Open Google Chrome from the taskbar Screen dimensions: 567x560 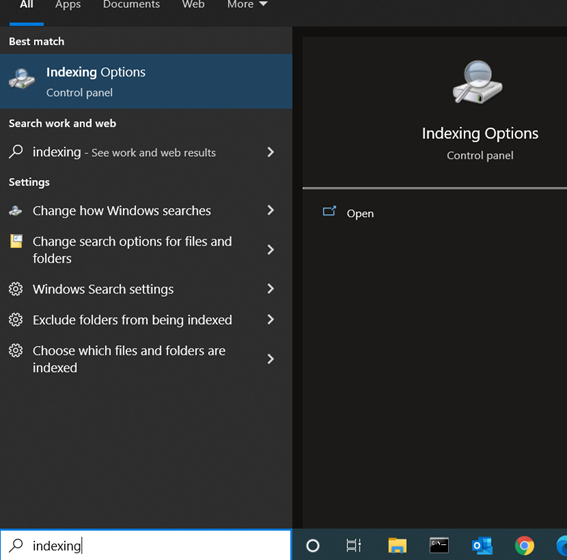tap(525, 546)
